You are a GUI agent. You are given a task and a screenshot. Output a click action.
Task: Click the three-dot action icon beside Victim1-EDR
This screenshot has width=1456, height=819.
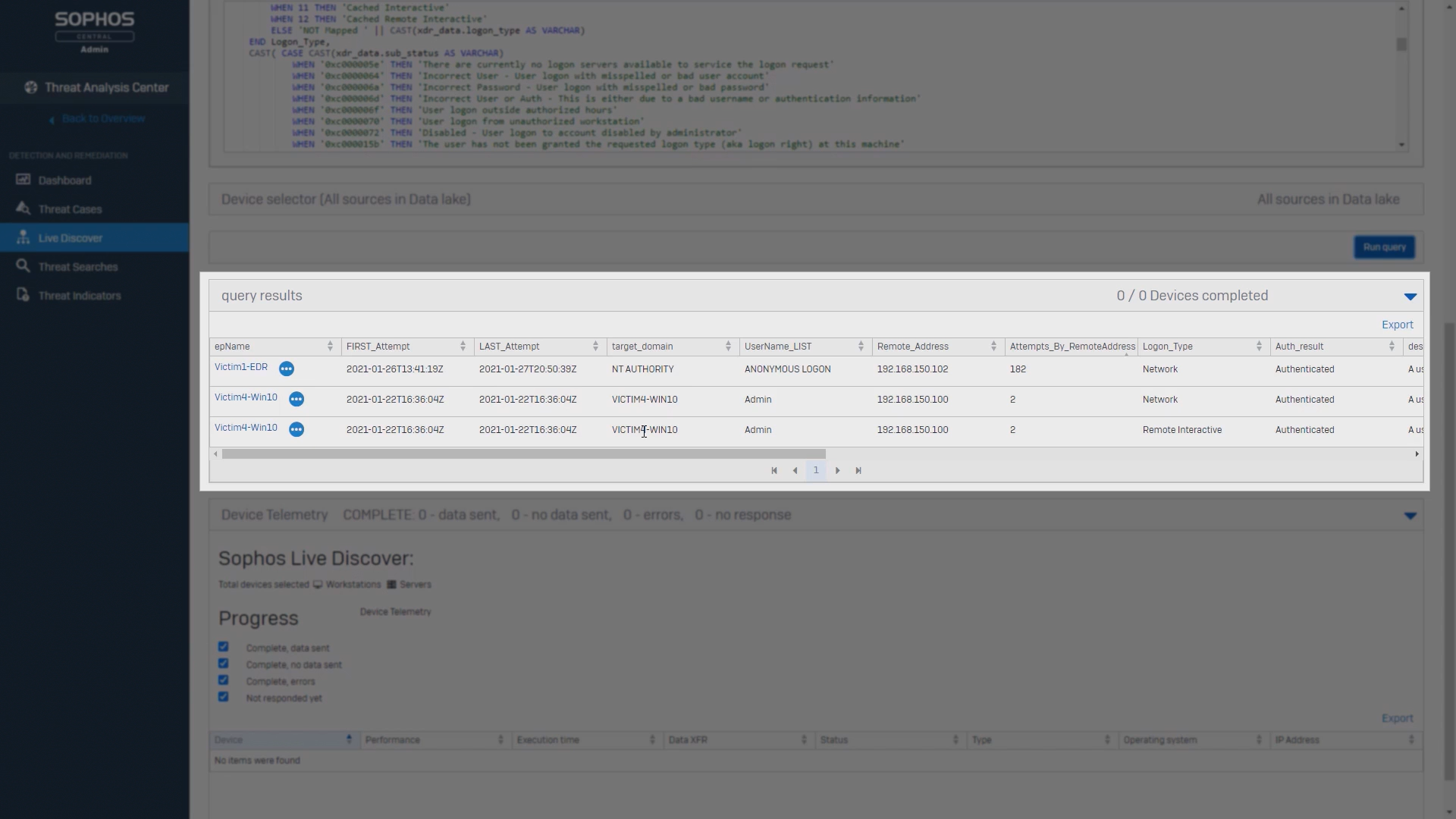point(286,369)
